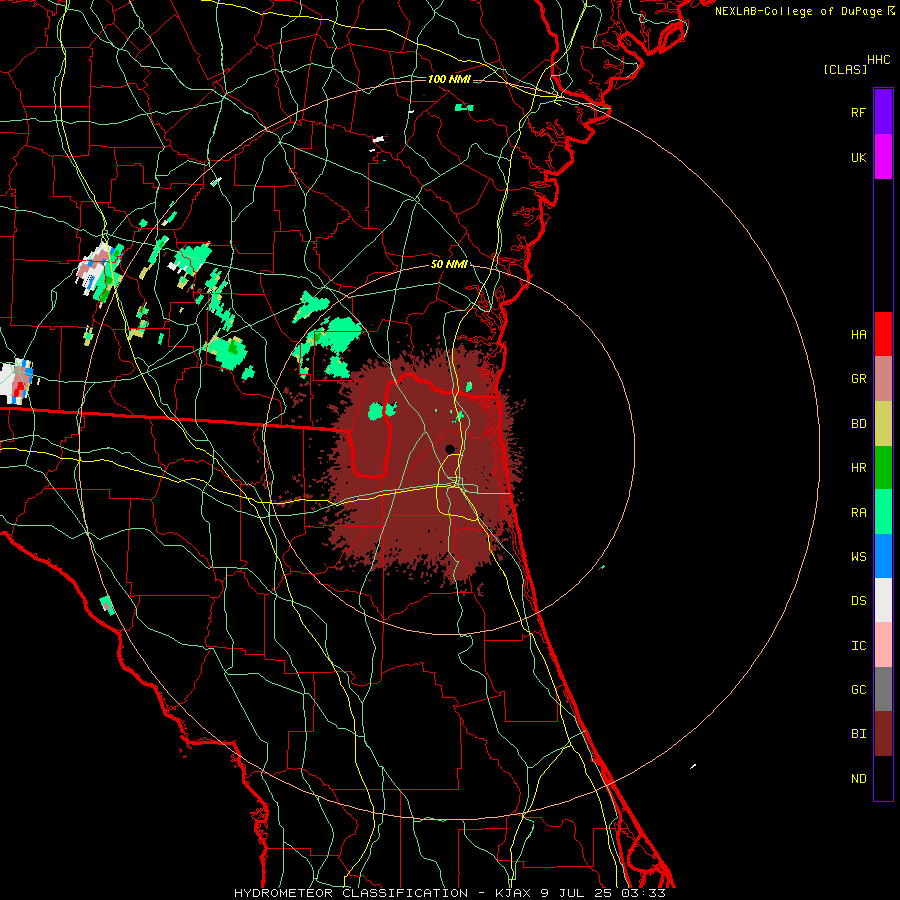Click the black radar site dot
Viewport: 900px width, 900px height.
pyautogui.click(x=450, y=449)
